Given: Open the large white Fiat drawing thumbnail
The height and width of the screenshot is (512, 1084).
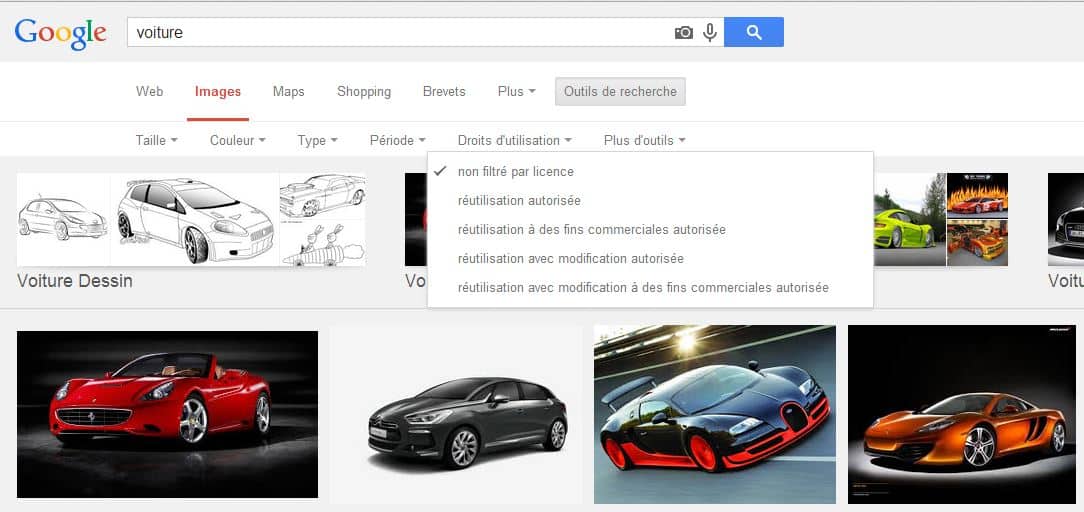Looking at the screenshot, I should pyautogui.click(x=195, y=219).
